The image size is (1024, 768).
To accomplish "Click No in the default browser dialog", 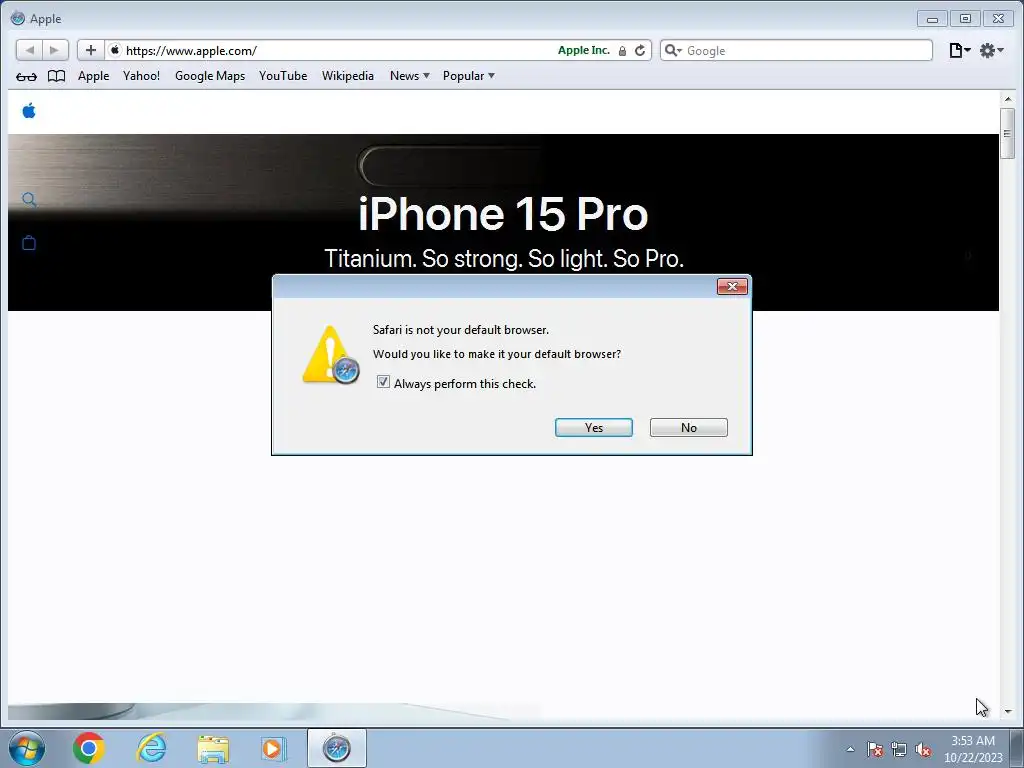I will [x=688, y=427].
